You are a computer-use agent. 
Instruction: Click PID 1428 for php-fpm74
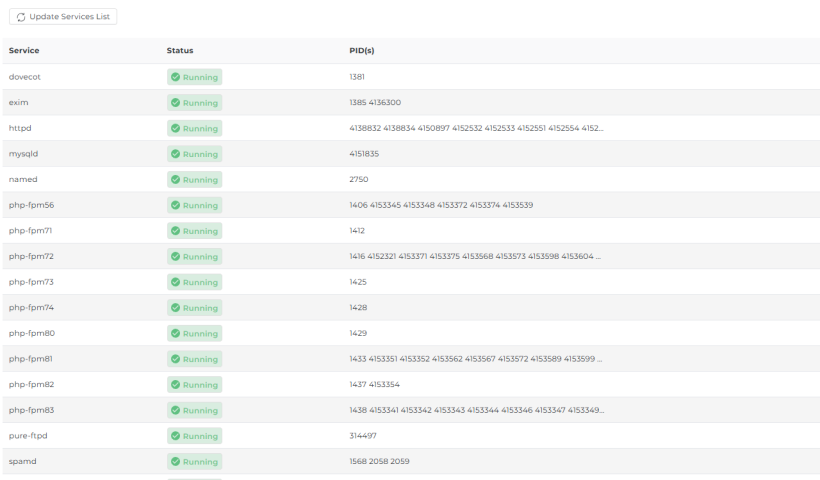click(358, 307)
